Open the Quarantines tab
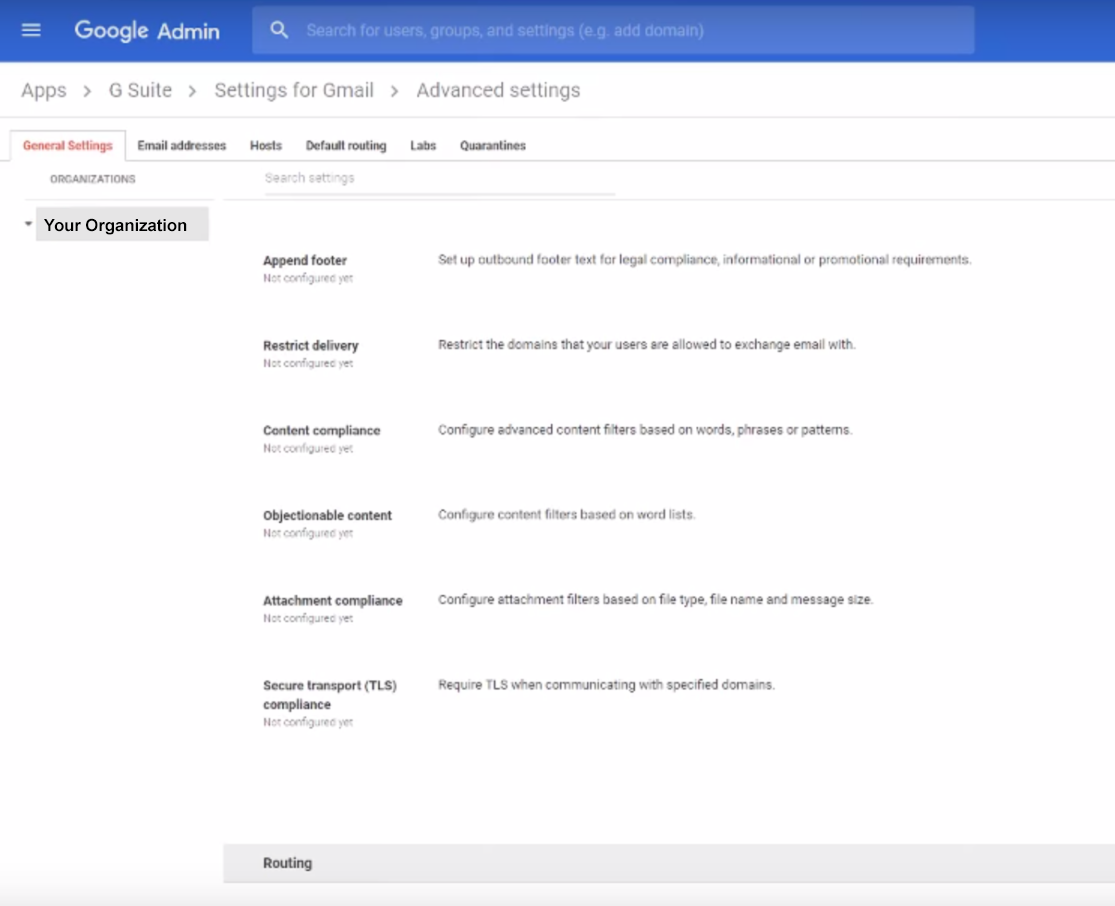 point(493,145)
